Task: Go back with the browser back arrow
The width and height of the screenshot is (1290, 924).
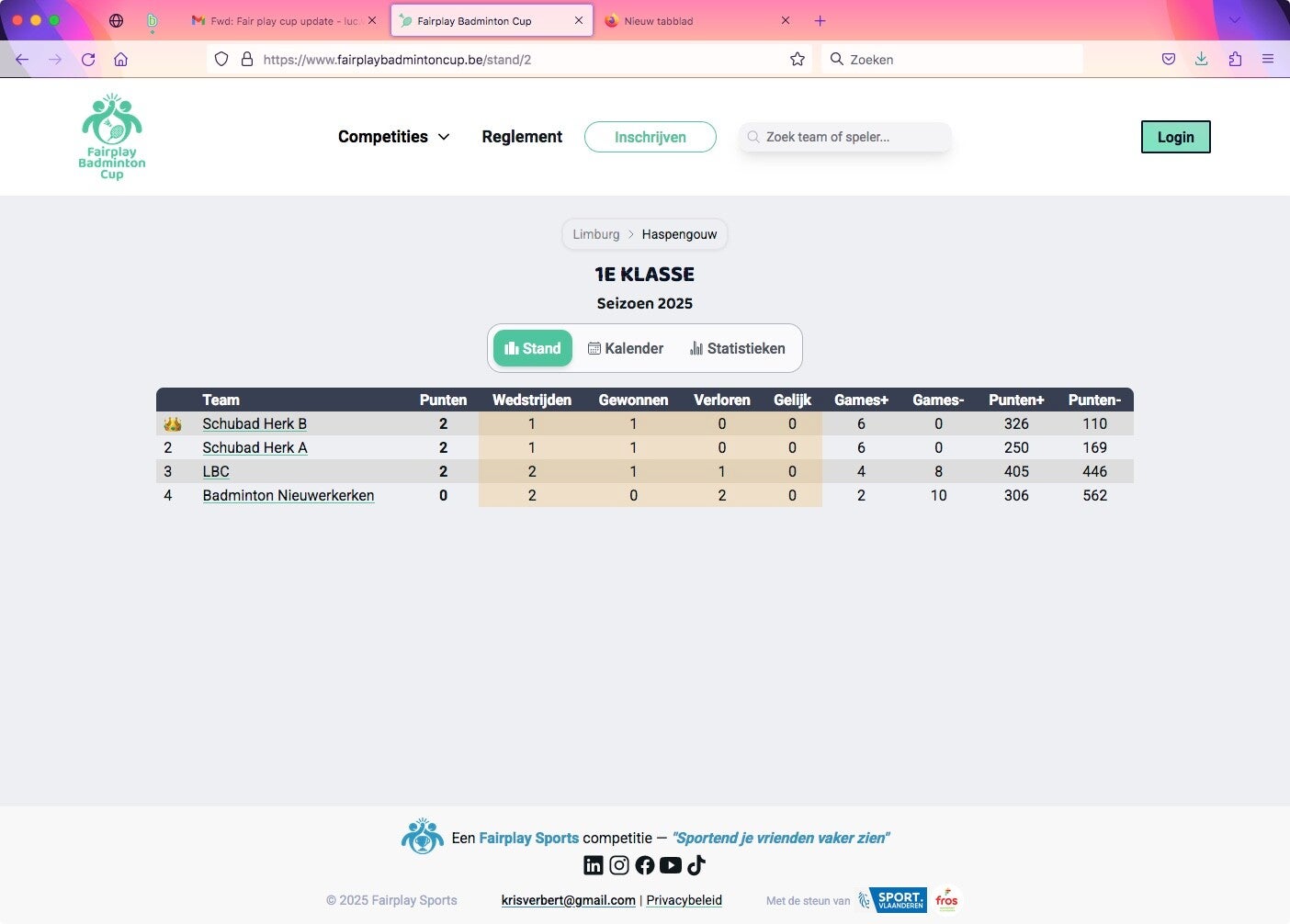Action: 22,60
